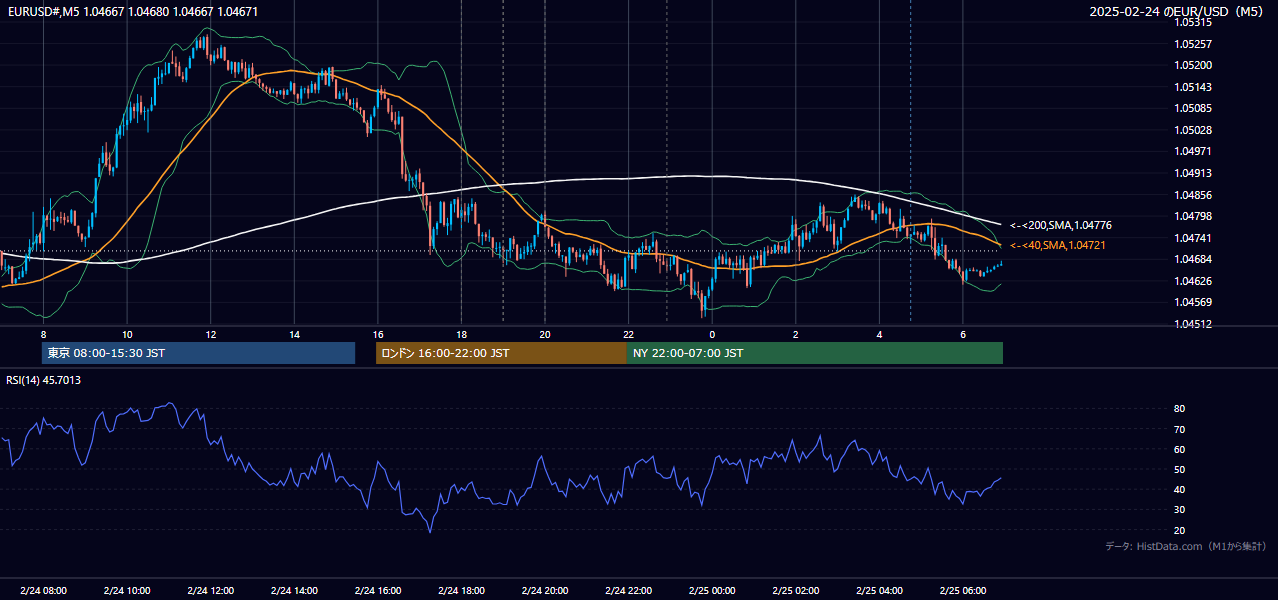Click the 2/24 10:00 time axis label
The image size is (1278, 600).
[x=127, y=590]
